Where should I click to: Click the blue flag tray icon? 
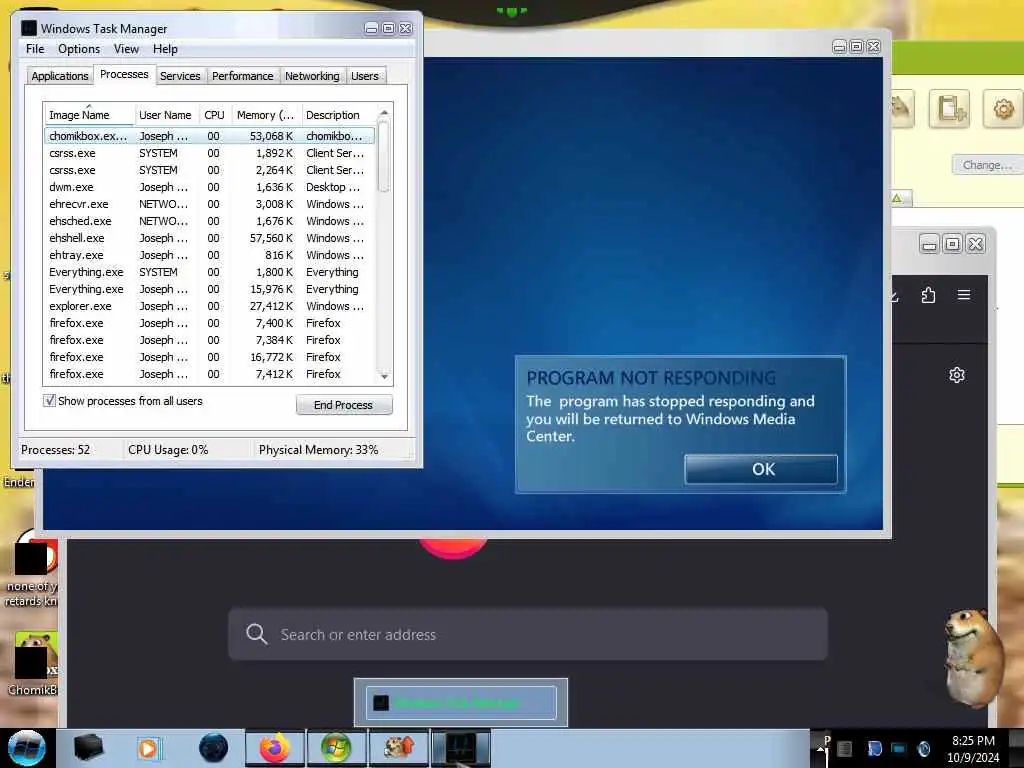[x=874, y=748]
